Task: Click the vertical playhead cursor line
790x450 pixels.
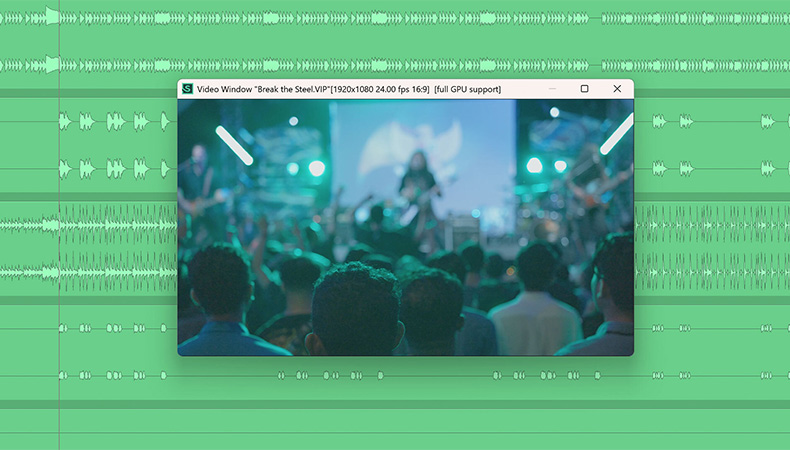Action: (x=59, y=225)
